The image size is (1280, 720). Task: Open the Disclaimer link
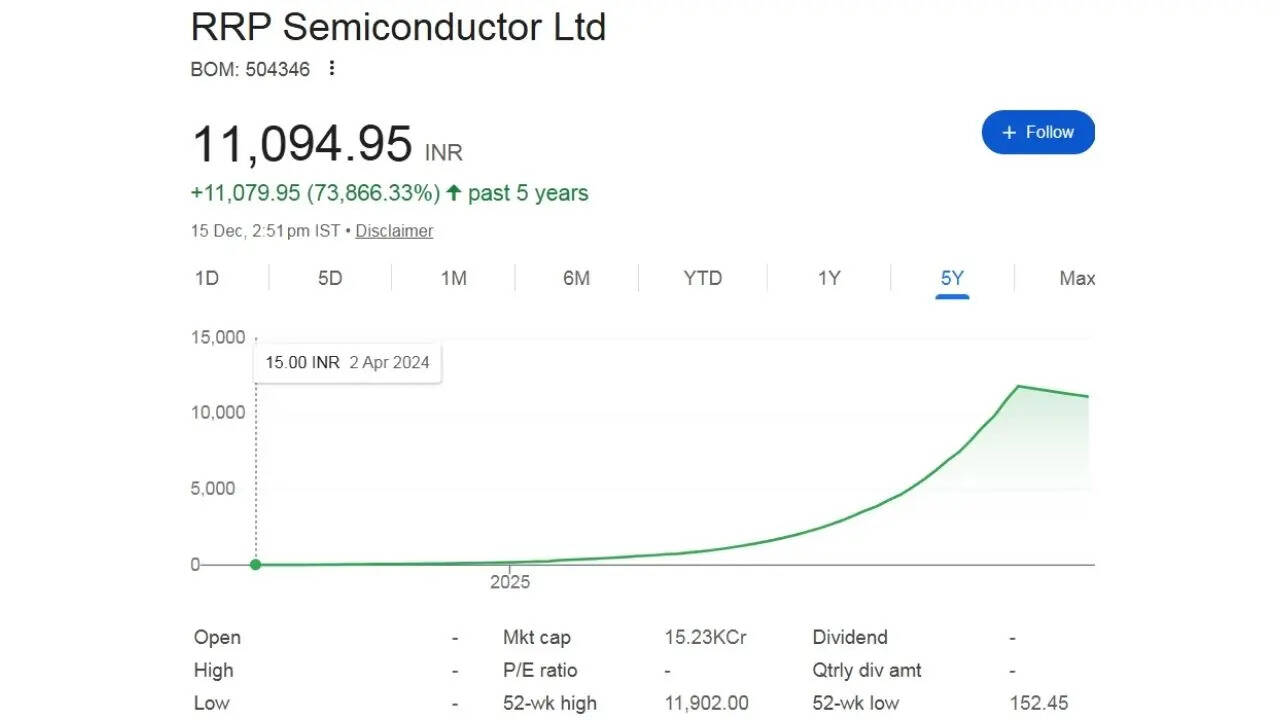pyautogui.click(x=394, y=231)
